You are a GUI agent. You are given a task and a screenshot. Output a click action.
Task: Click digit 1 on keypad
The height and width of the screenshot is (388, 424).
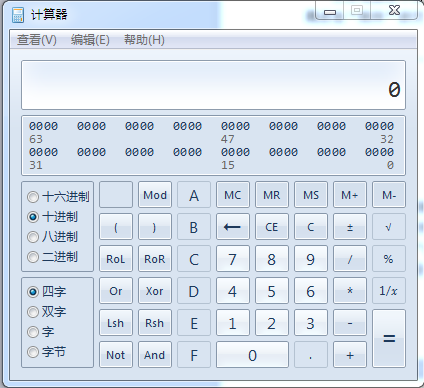pos(233,323)
